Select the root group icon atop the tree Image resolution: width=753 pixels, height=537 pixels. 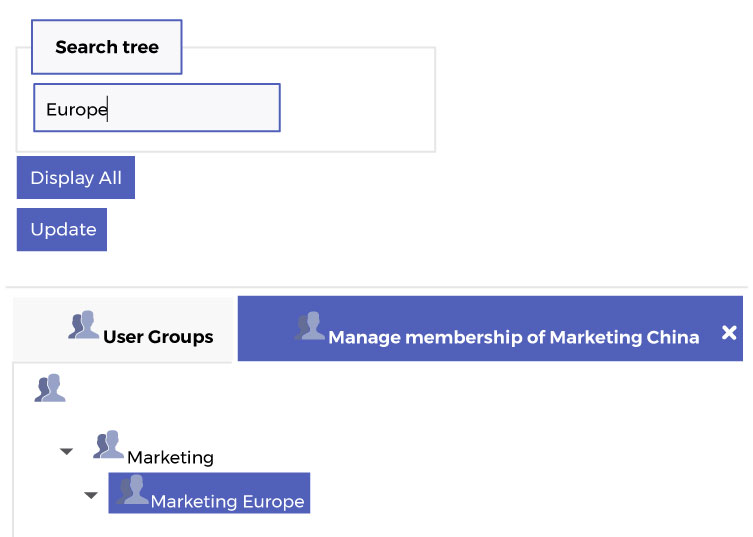tap(50, 388)
